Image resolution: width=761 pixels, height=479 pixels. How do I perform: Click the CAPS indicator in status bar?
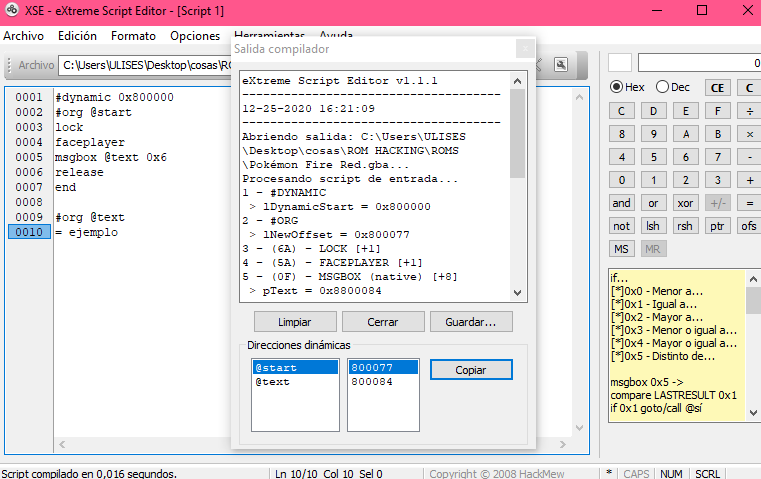pyautogui.click(x=636, y=473)
